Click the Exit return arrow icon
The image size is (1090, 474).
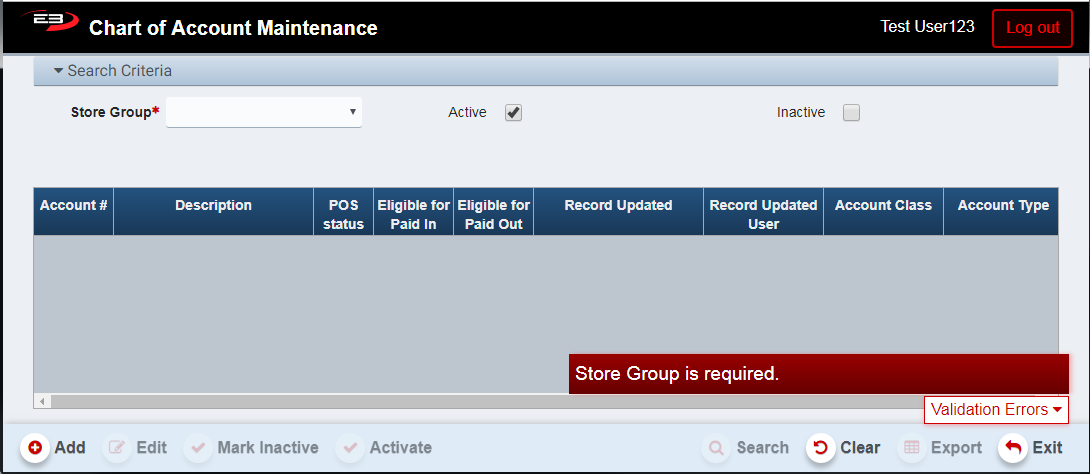1013,448
